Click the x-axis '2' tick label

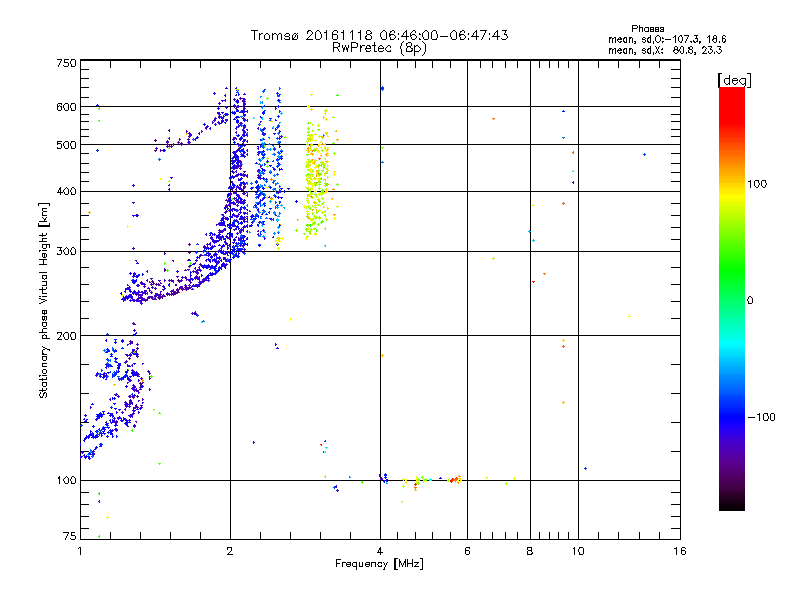point(230,551)
